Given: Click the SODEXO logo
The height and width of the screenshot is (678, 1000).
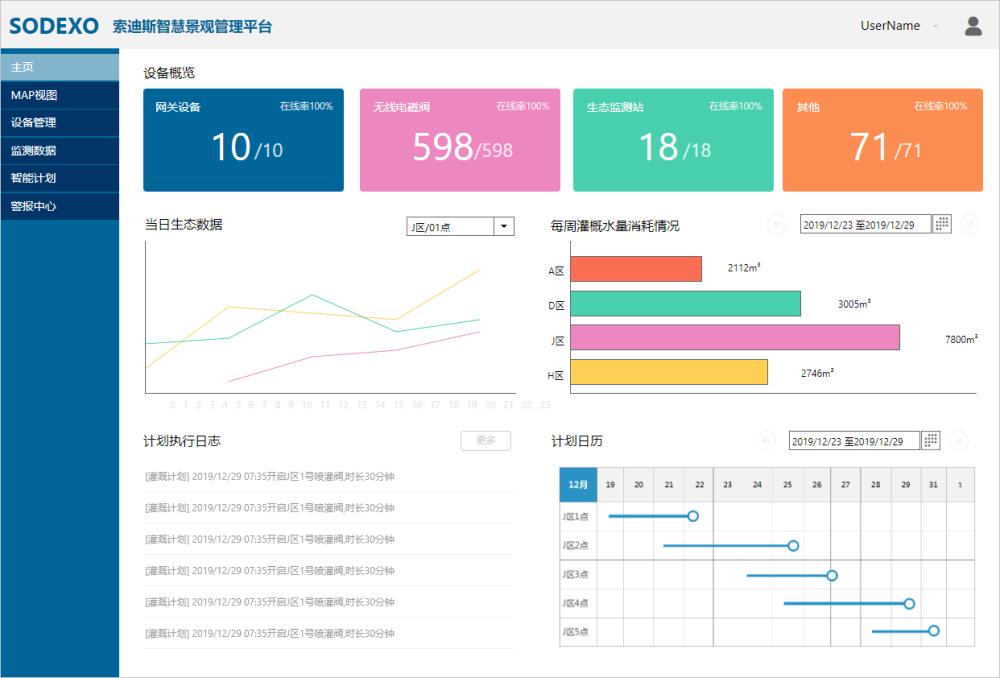Looking at the screenshot, I should 54,26.
